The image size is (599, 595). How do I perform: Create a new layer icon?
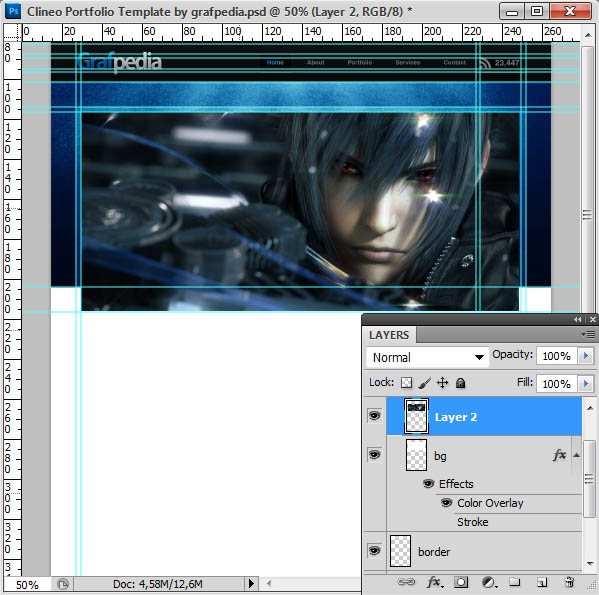click(542, 582)
